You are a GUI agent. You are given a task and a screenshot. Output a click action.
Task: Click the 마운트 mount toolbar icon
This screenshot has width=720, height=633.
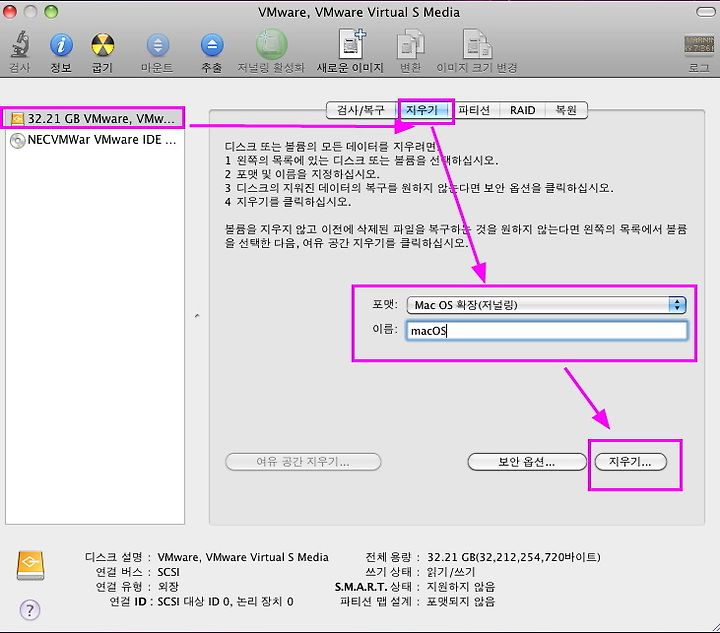pos(158,52)
